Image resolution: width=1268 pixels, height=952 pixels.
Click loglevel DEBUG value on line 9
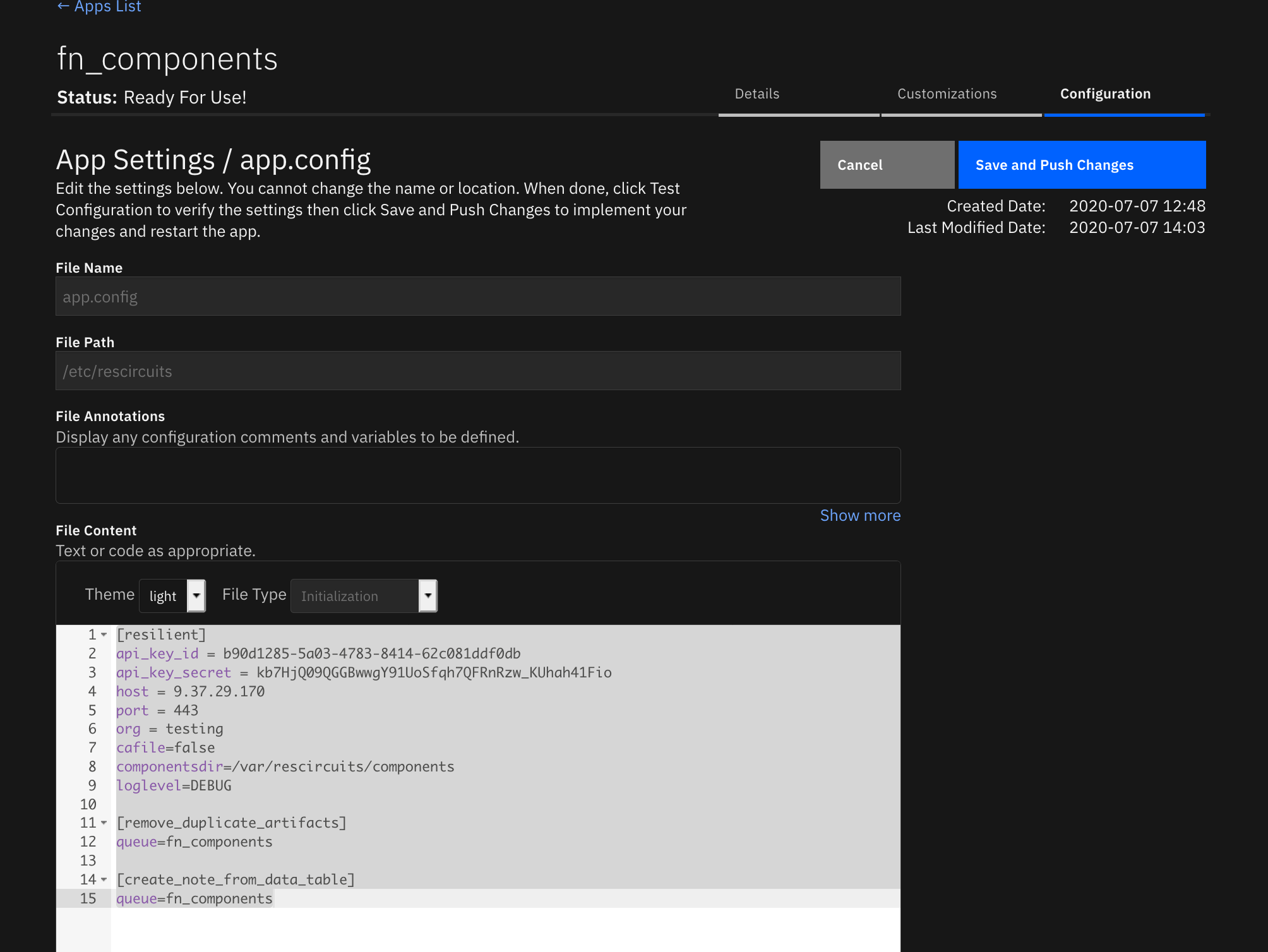coord(210,785)
